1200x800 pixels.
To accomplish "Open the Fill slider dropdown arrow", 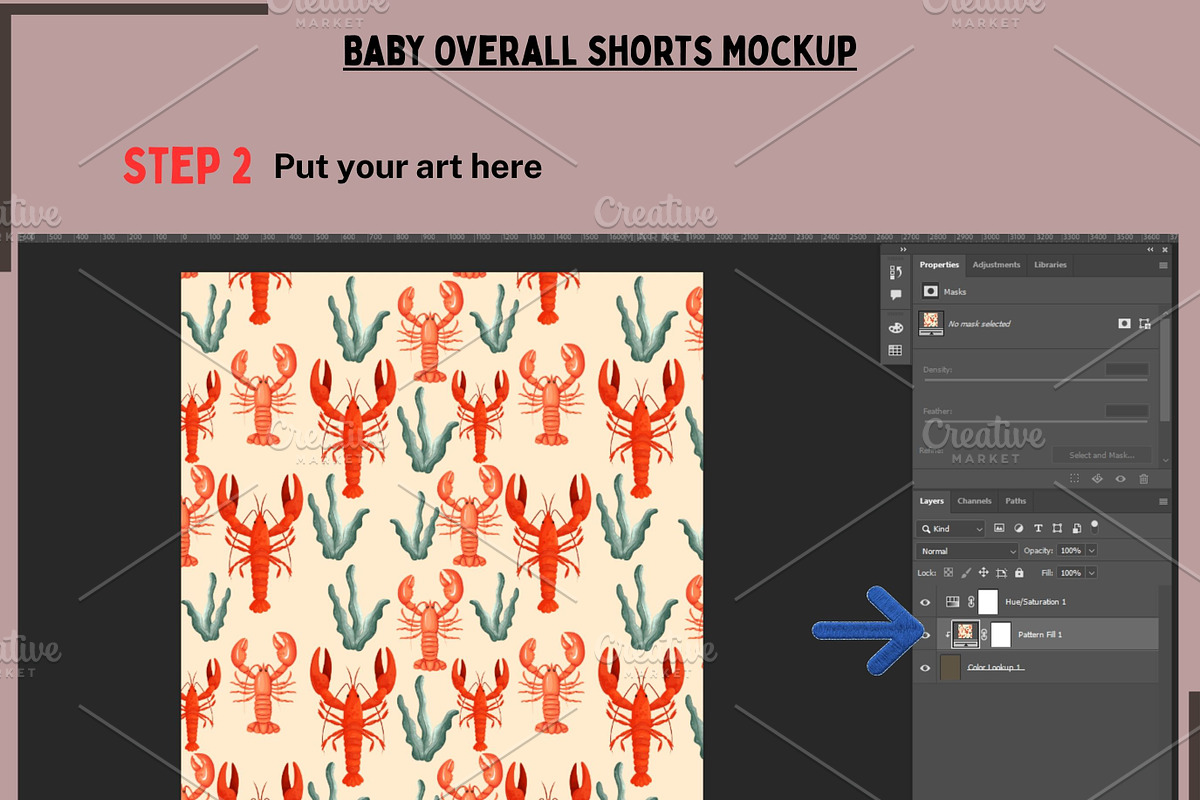I will tap(1091, 573).
